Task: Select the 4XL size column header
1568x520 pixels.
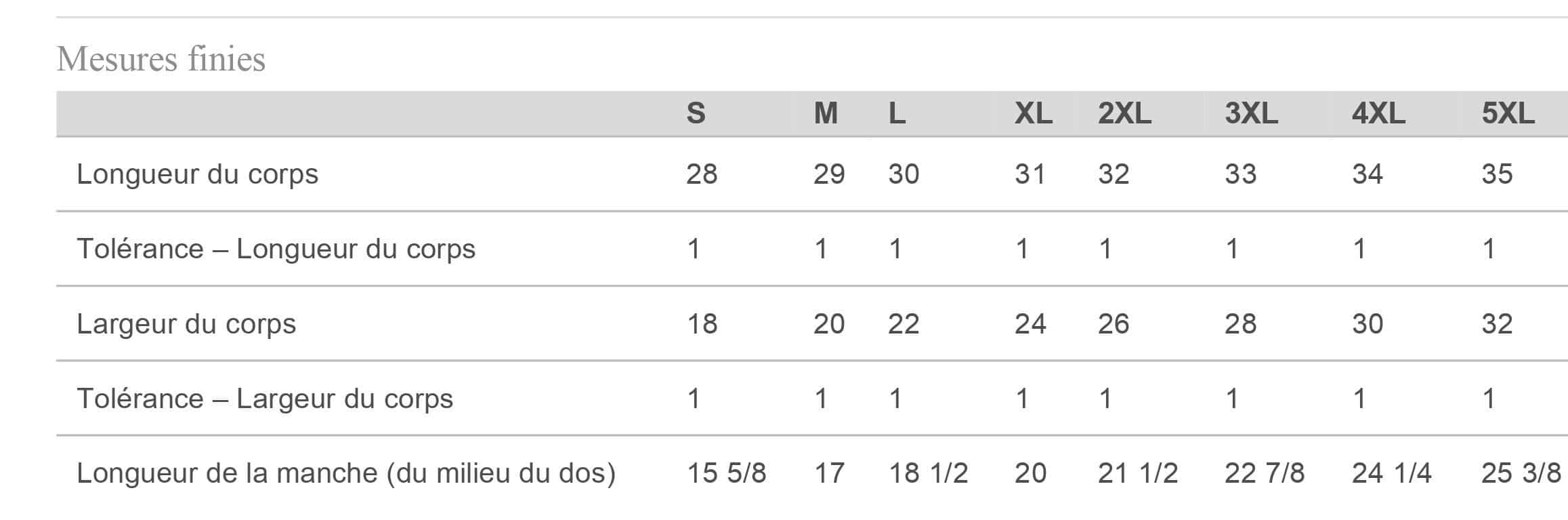Action: (1378, 113)
